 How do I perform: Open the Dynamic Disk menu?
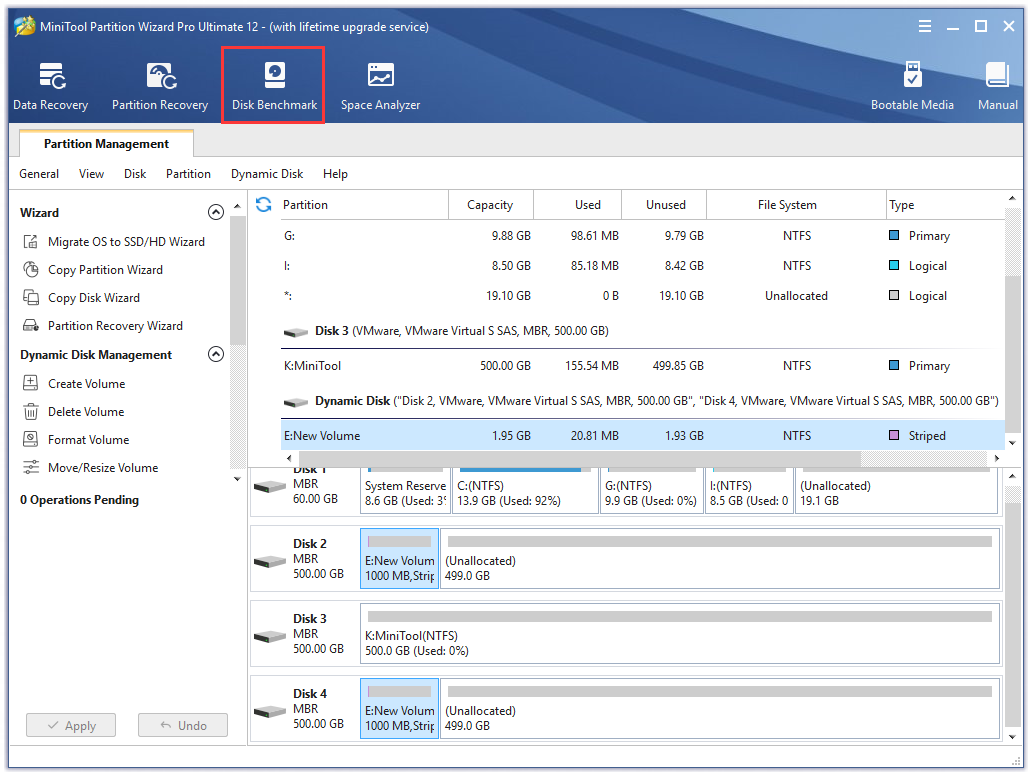point(267,174)
